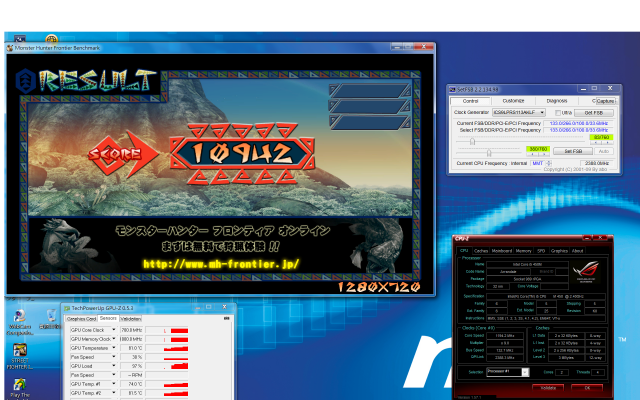640x400 pixels.
Task: Open the Mainboard tab in CPU-Z
Action: (x=502, y=251)
